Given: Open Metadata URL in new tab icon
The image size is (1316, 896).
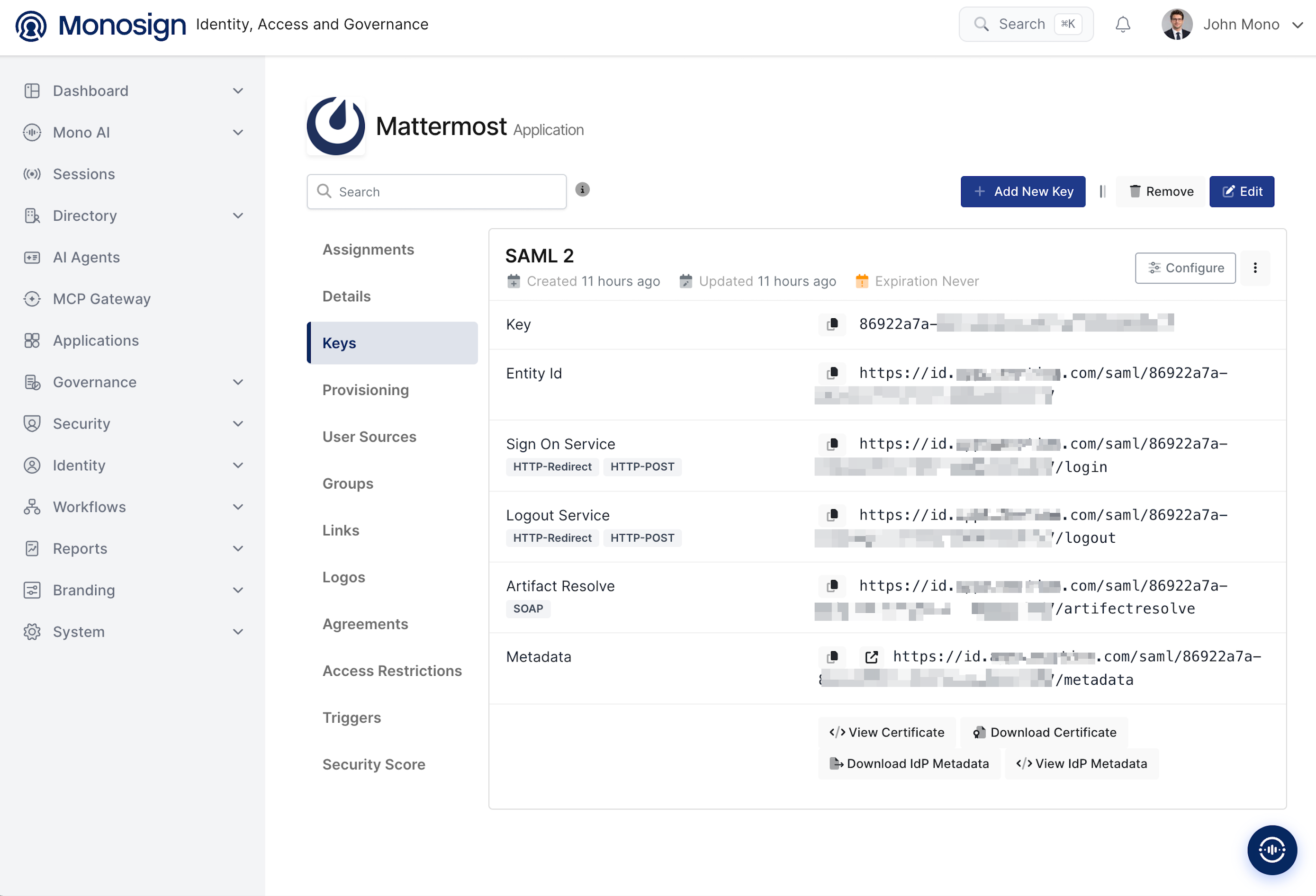Looking at the screenshot, I should point(872,656).
